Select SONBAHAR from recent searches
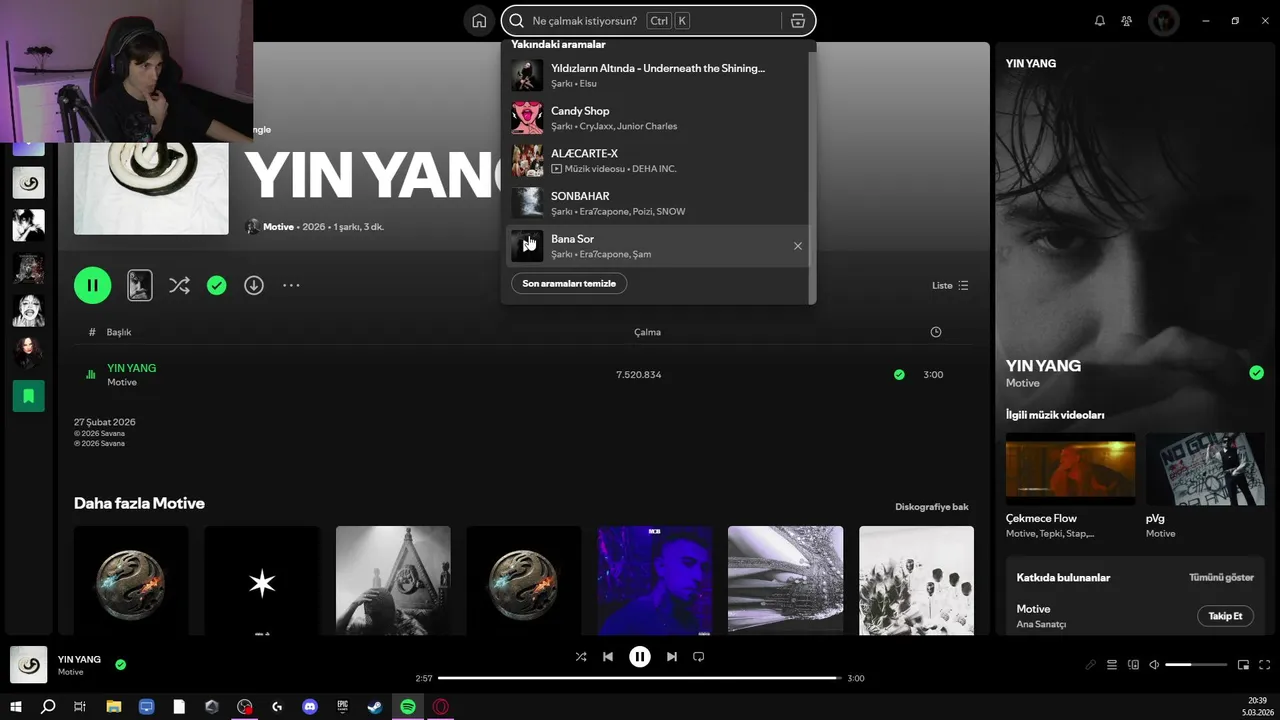The height and width of the screenshot is (720, 1280). click(656, 203)
